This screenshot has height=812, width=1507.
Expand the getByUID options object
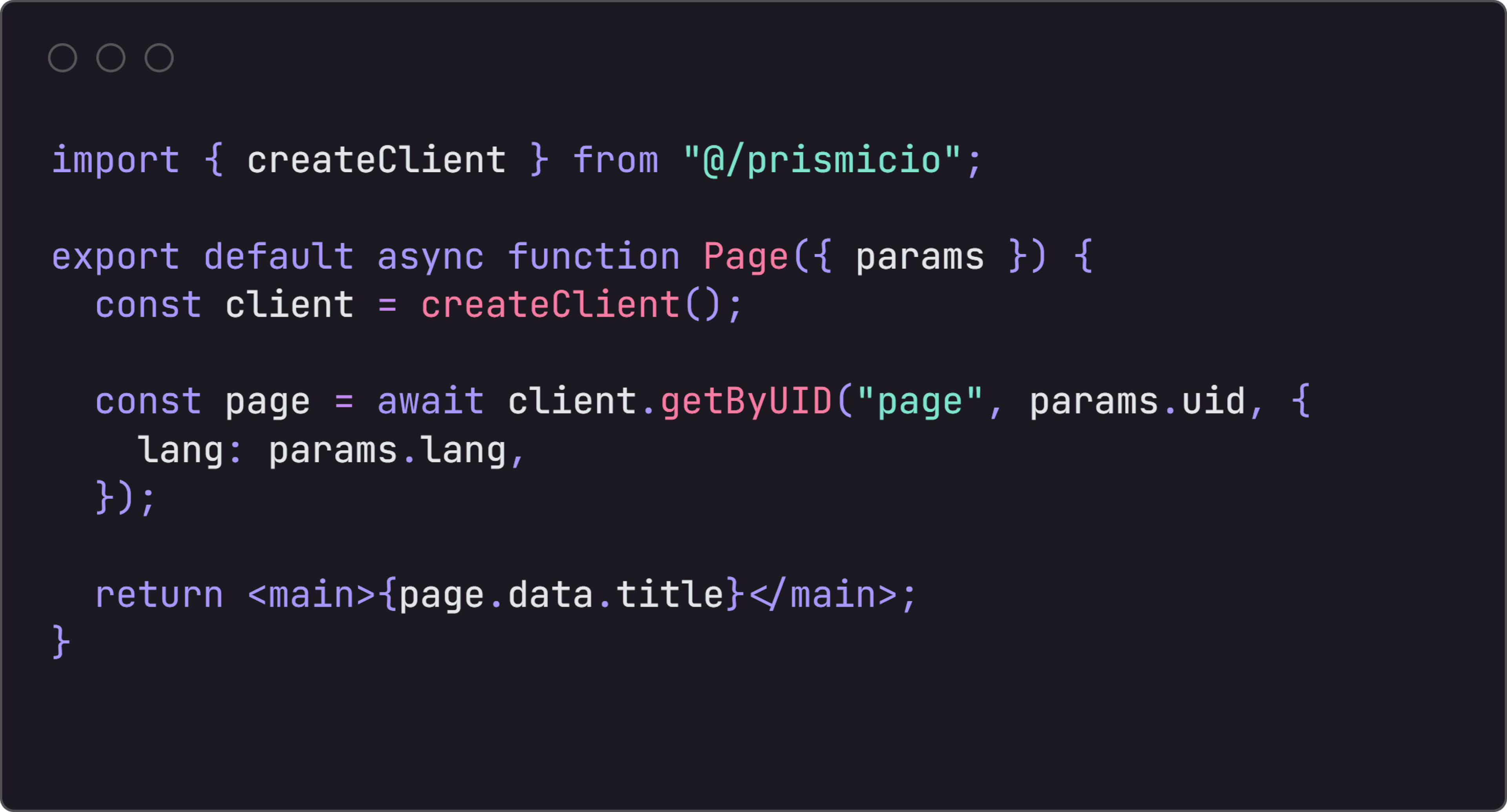click(x=1305, y=400)
